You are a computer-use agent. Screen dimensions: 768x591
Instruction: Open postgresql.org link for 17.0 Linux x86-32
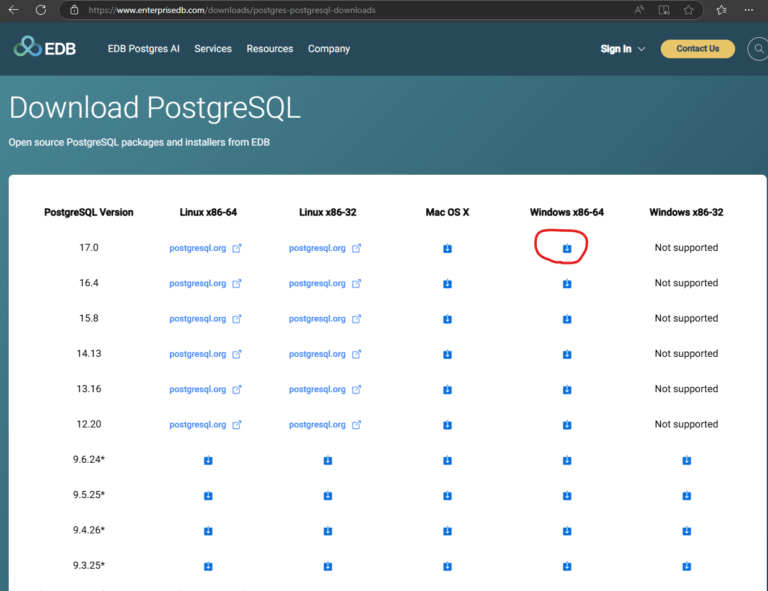tap(325, 248)
